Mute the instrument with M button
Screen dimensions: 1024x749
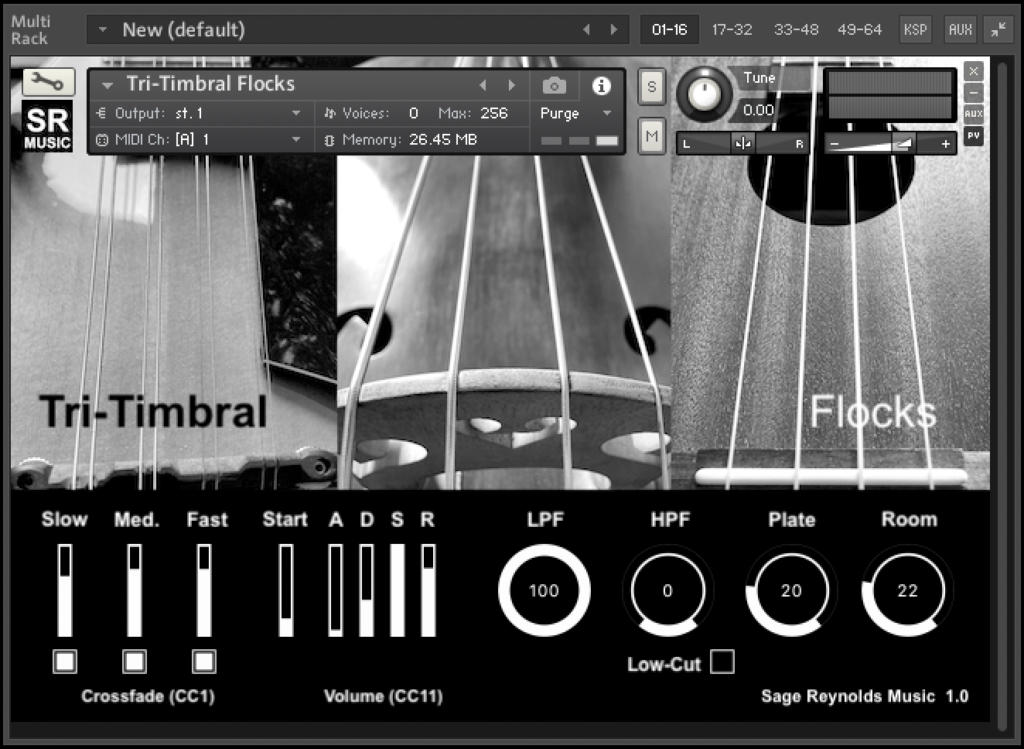tap(651, 136)
